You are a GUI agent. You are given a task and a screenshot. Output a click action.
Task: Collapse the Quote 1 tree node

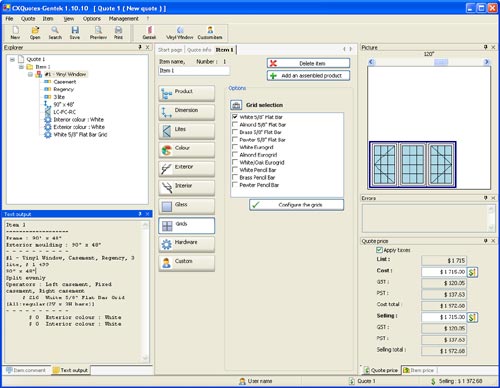coord(12,59)
